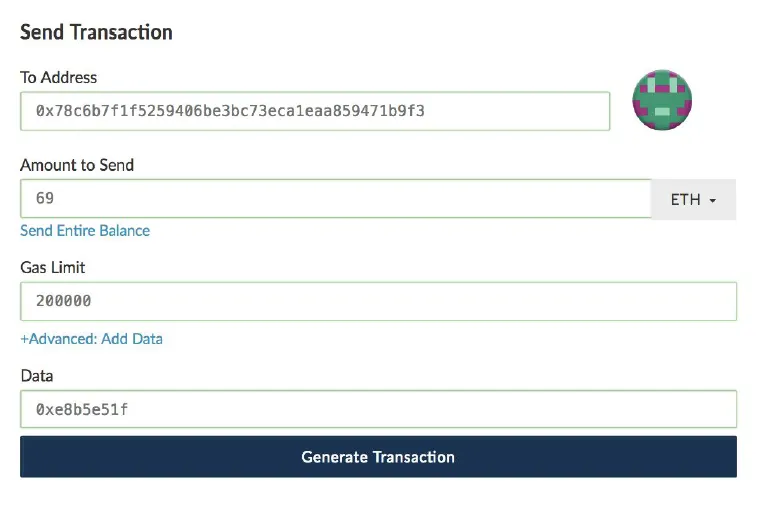This screenshot has width=782, height=508.
Task: Open the ETH currency unit dropdown
Action: [x=693, y=199]
